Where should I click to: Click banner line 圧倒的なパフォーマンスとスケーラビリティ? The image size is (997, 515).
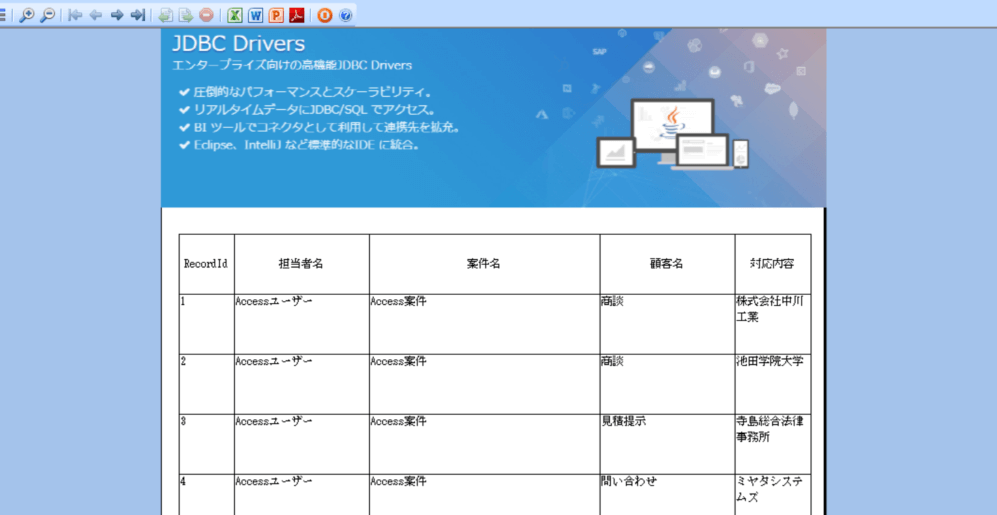306,93
